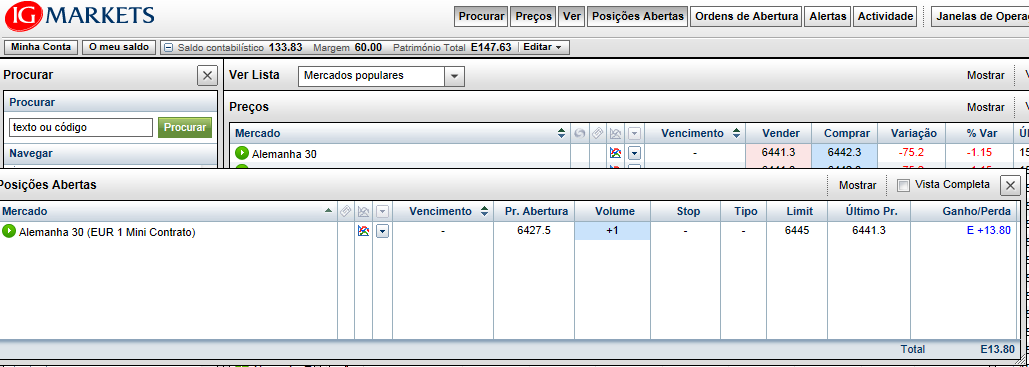Open the chart icon for Alemanha 30 in Preços

(616, 153)
